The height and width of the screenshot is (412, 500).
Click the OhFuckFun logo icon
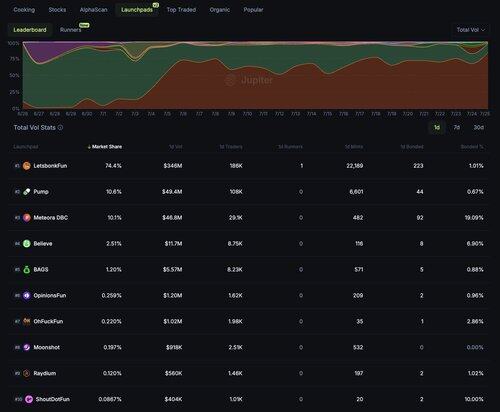tap(27, 321)
